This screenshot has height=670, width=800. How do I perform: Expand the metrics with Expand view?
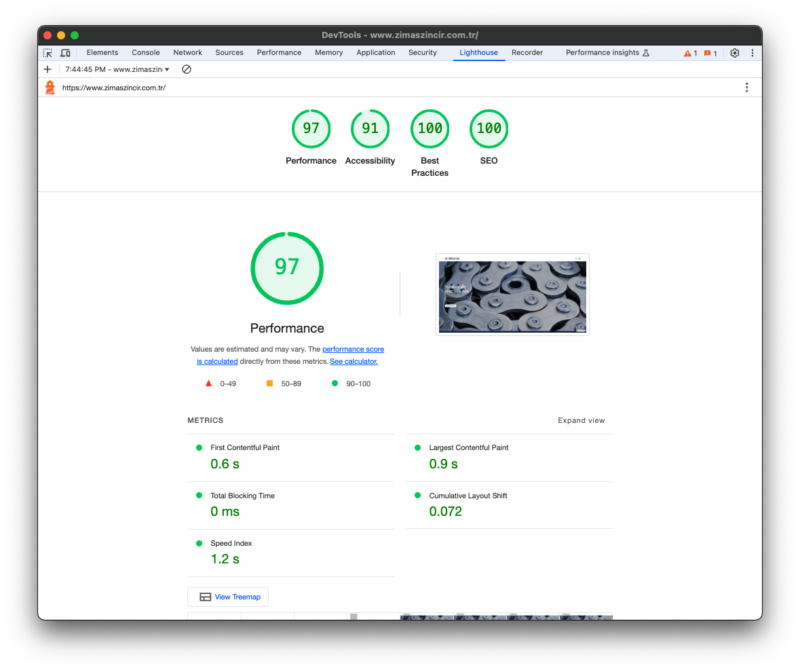click(581, 421)
